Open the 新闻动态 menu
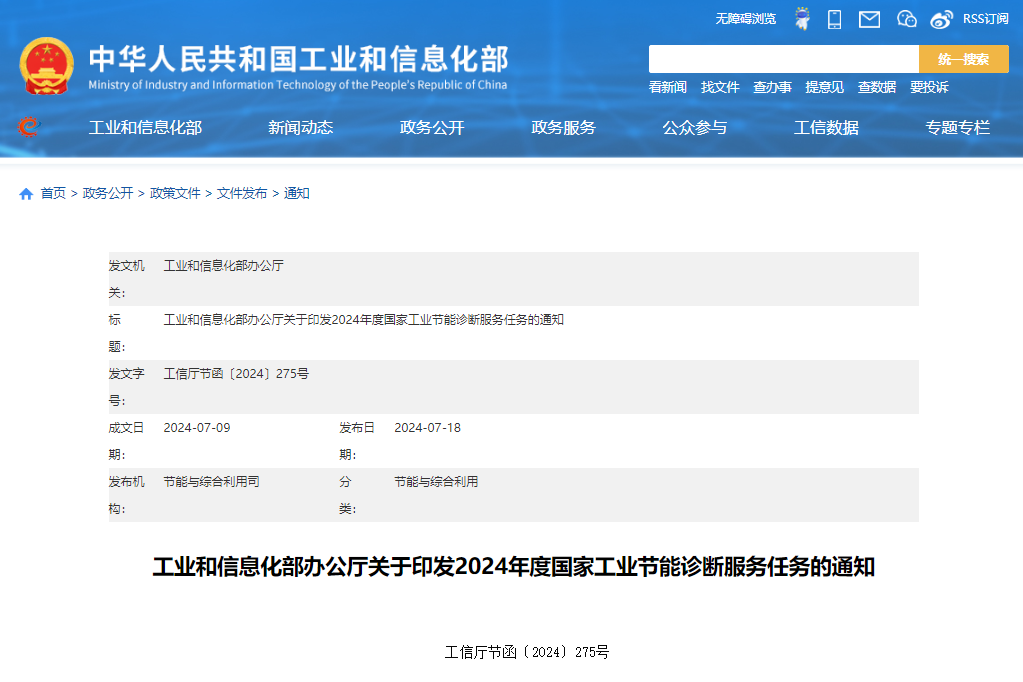Screen dimensions: 1023x682 point(301,128)
